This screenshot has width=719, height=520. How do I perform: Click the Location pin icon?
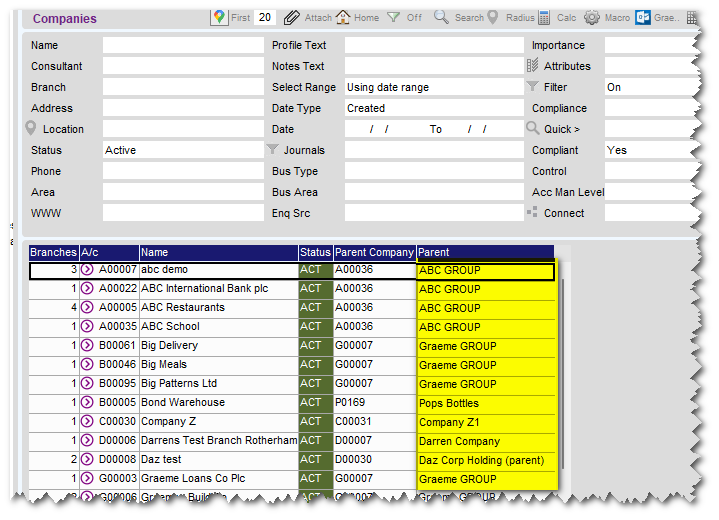point(31,128)
